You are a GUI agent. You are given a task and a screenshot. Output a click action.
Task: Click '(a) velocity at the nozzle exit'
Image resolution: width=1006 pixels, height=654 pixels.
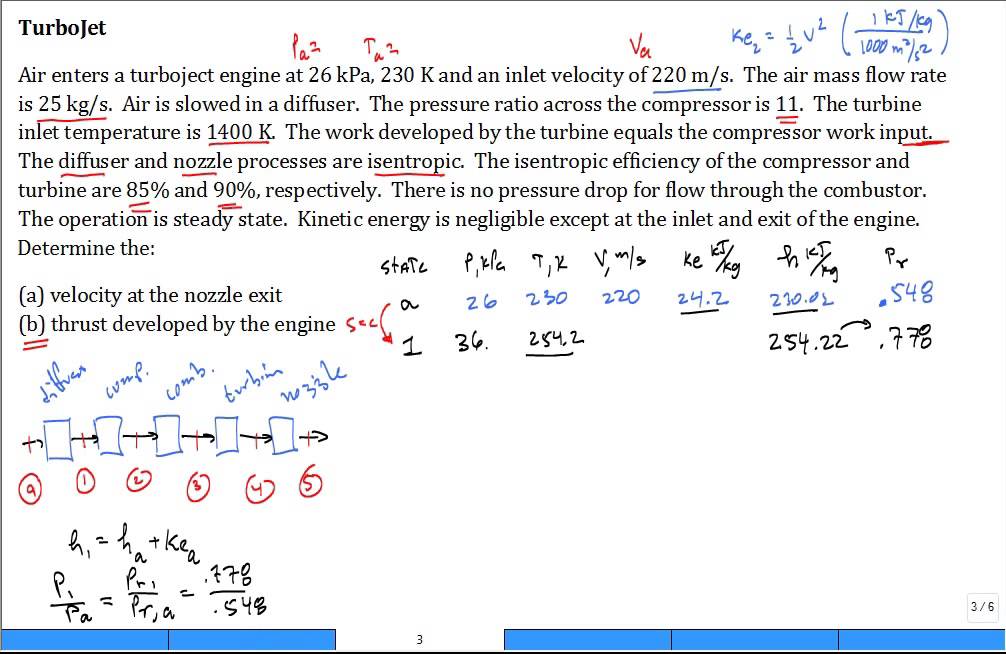click(x=150, y=295)
